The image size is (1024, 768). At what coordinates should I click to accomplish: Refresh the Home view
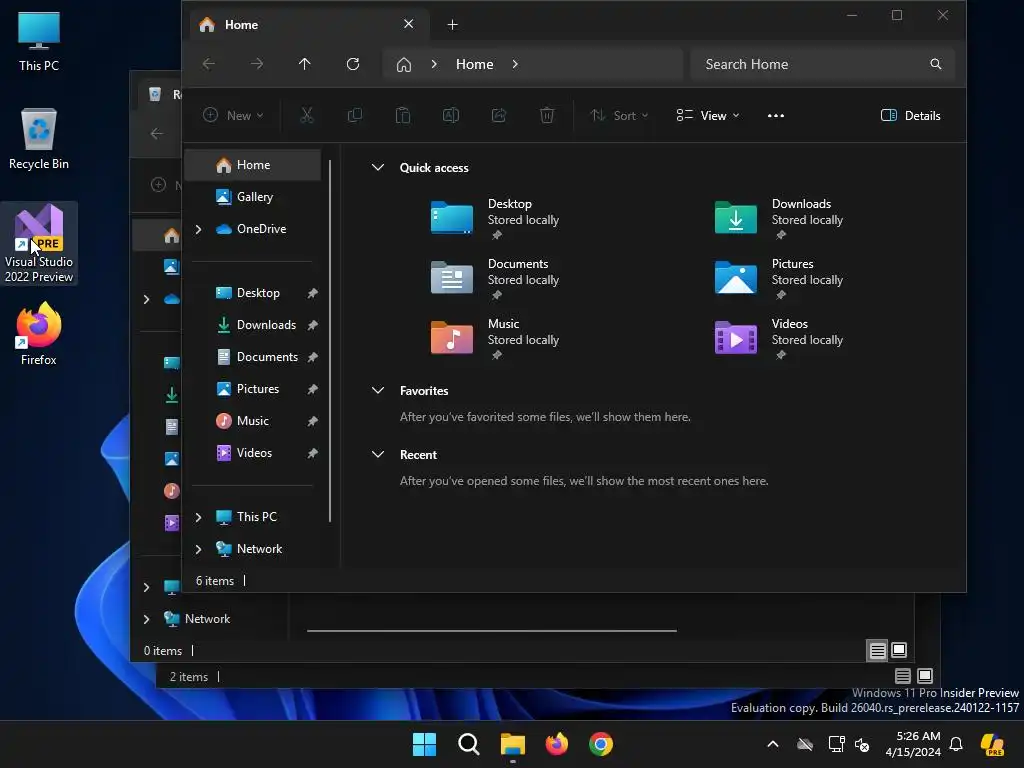[353, 64]
